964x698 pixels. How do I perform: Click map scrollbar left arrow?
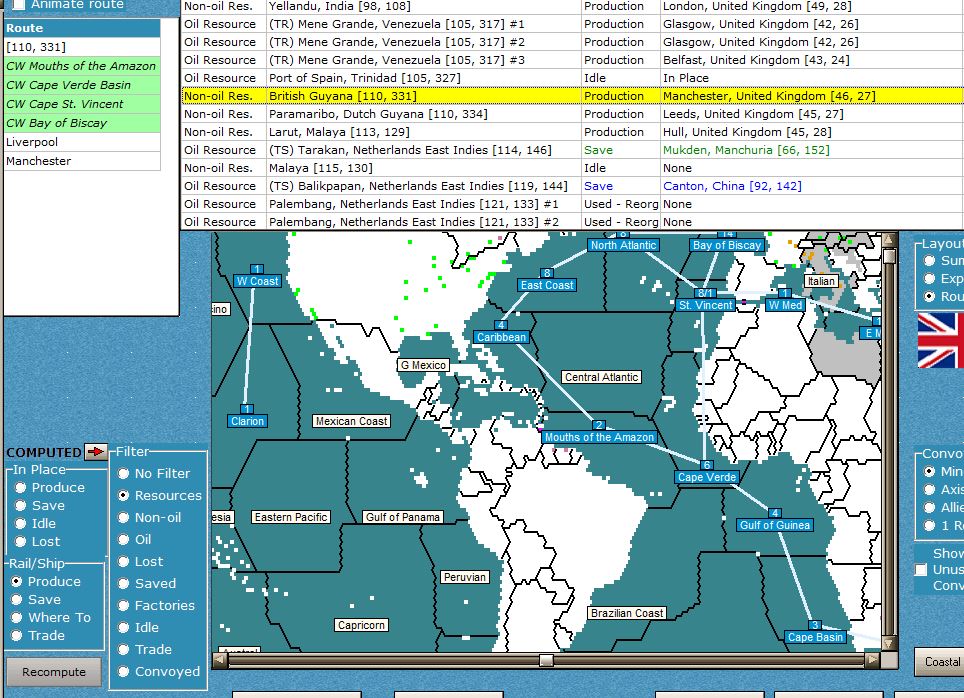click(219, 660)
